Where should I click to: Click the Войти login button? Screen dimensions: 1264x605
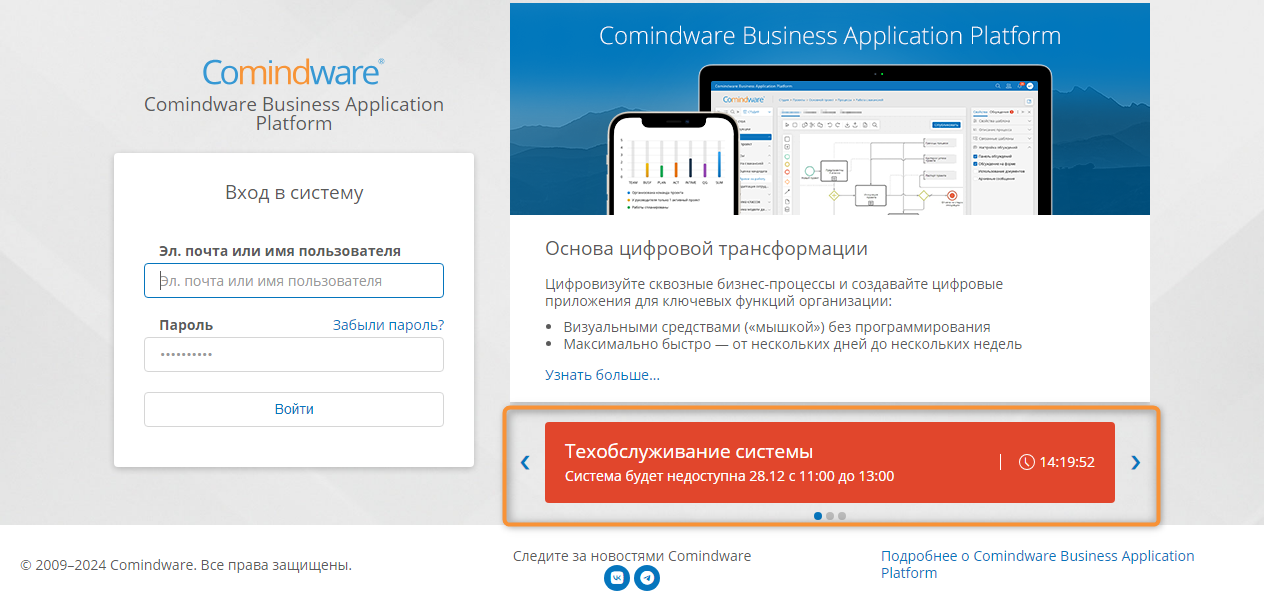pos(294,409)
